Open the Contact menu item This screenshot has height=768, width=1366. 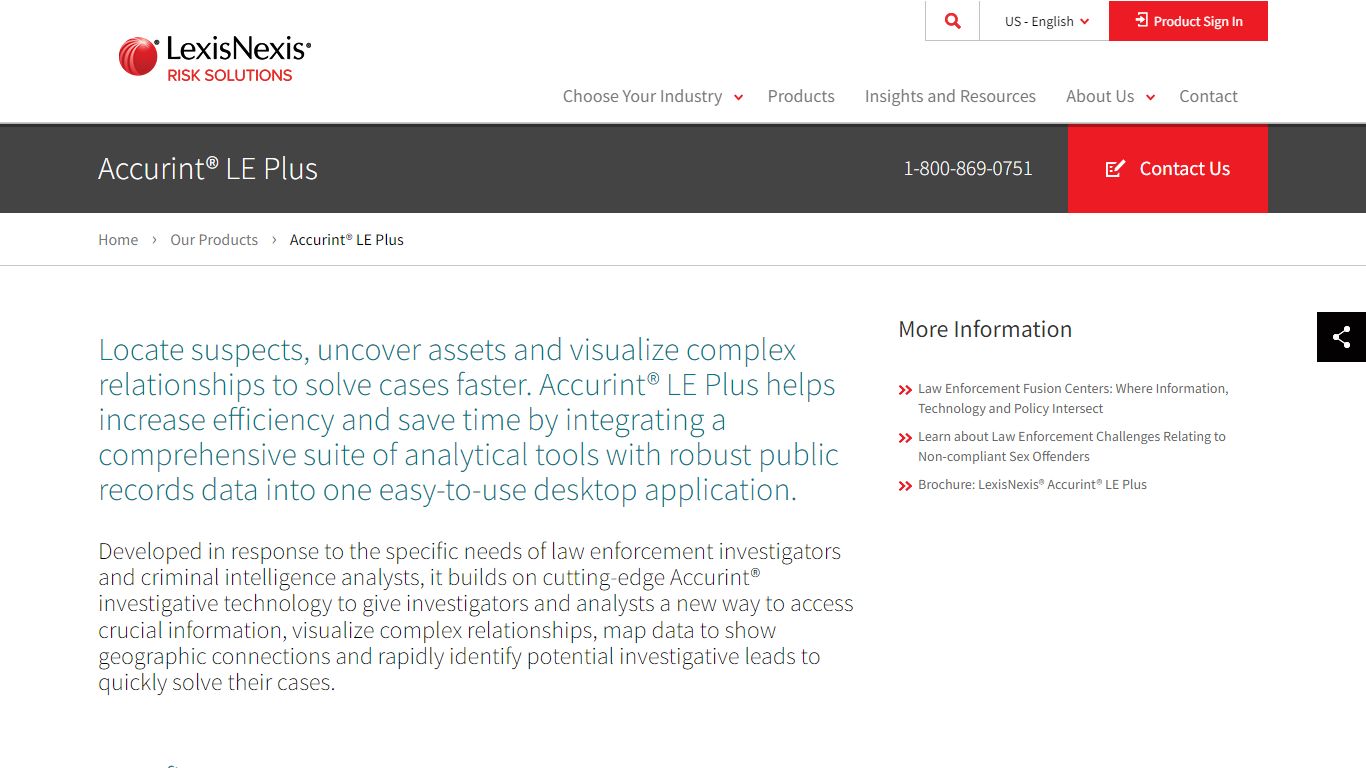(x=1208, y=96)
